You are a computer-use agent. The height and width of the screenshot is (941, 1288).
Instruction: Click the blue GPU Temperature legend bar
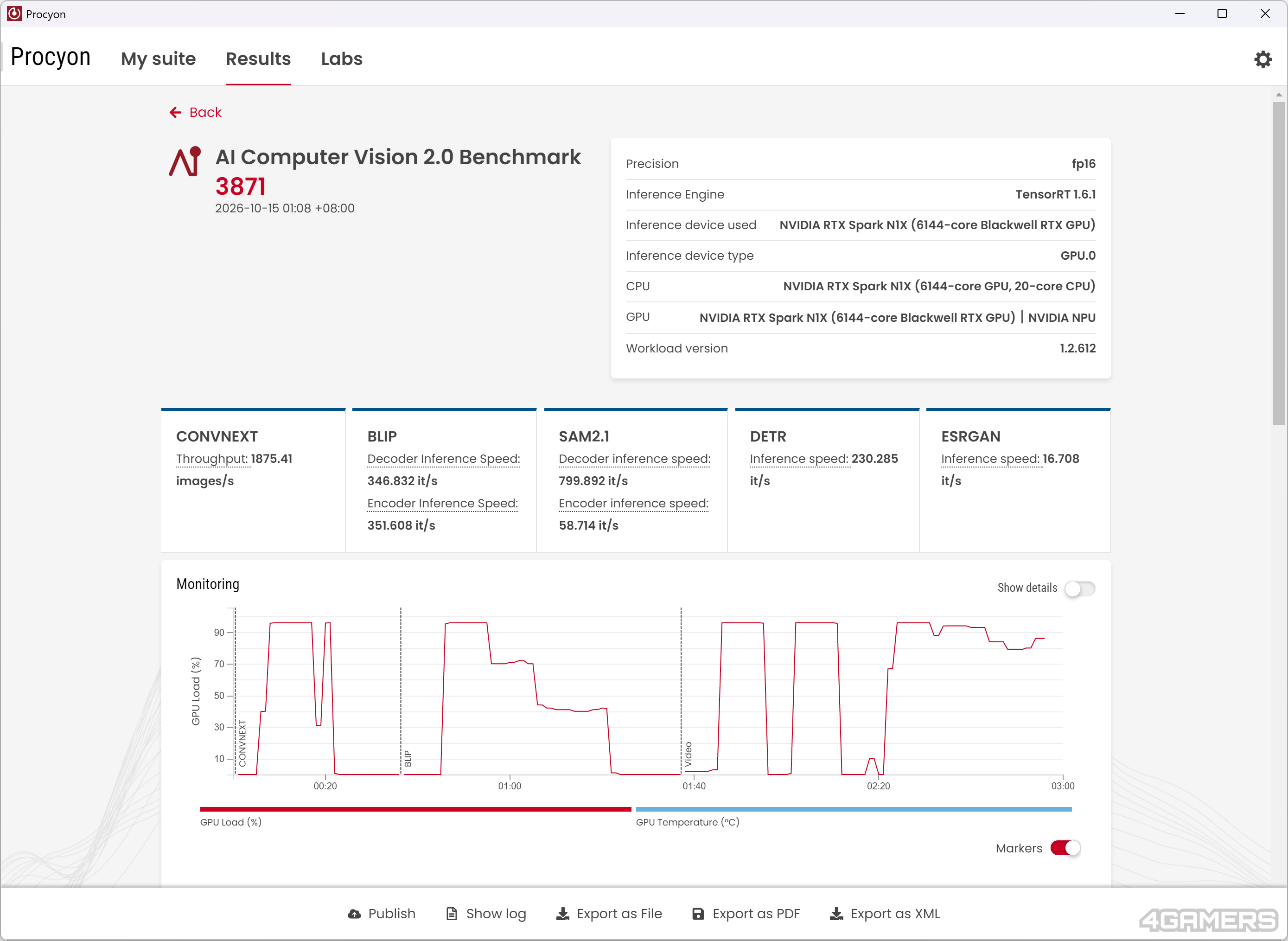(x=854, y=809)
